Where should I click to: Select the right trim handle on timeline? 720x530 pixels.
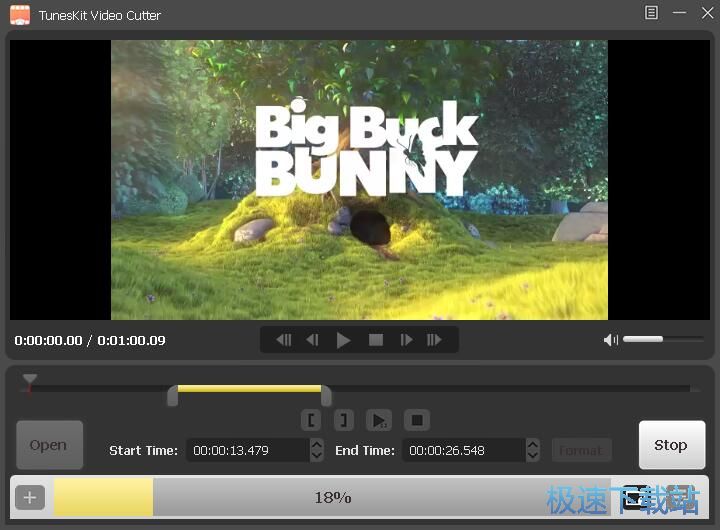click(x=326, y=396)
